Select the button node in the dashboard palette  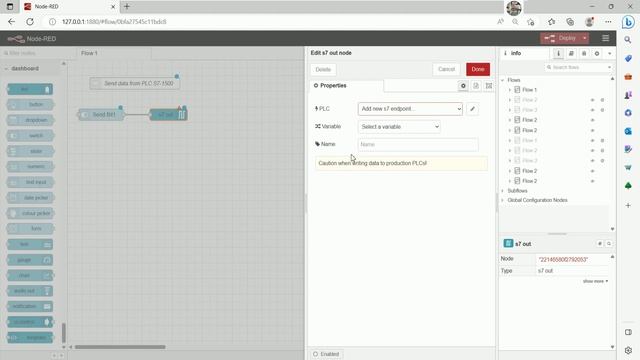[x=30, y=104]
